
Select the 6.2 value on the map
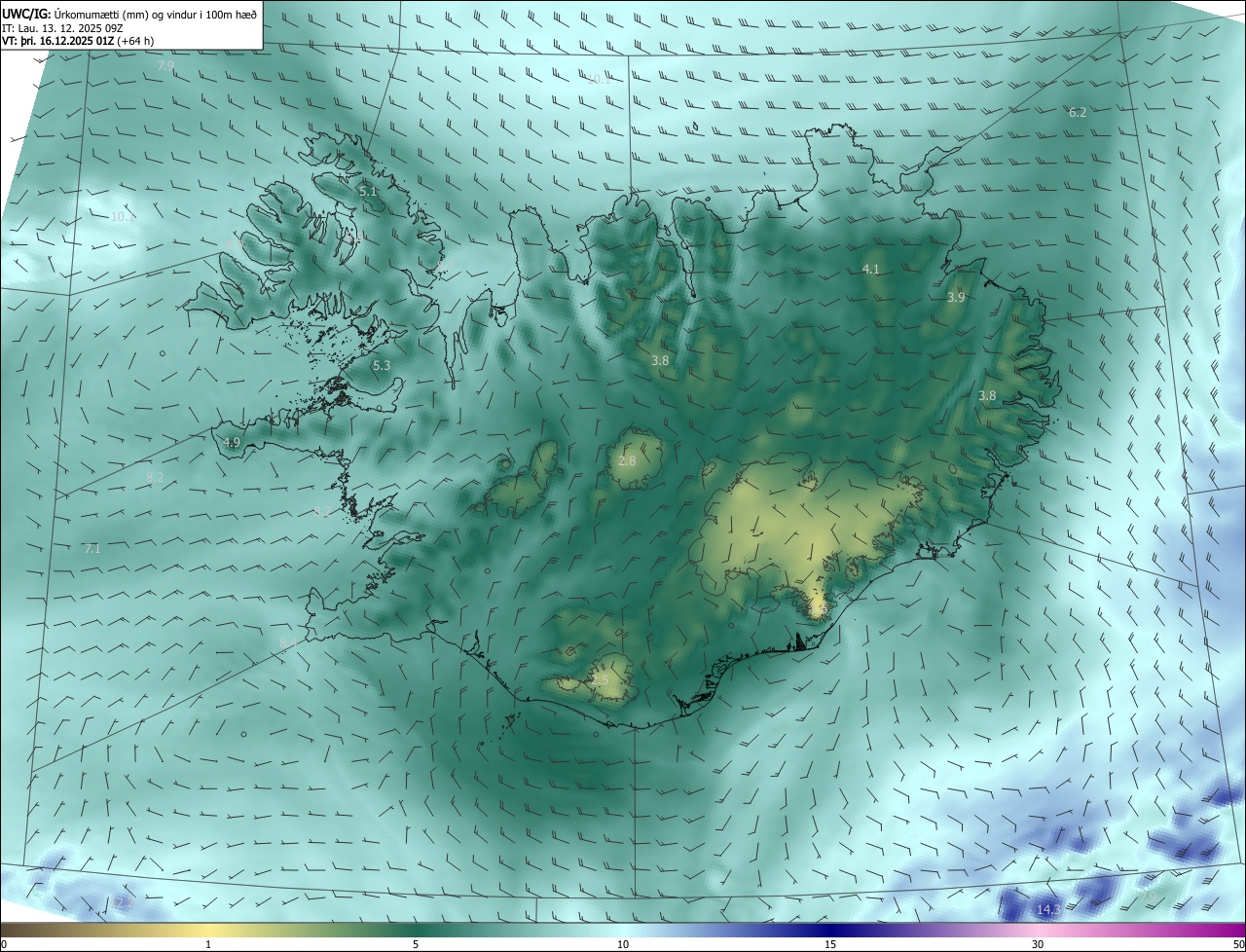click(x=1078, y=113)
